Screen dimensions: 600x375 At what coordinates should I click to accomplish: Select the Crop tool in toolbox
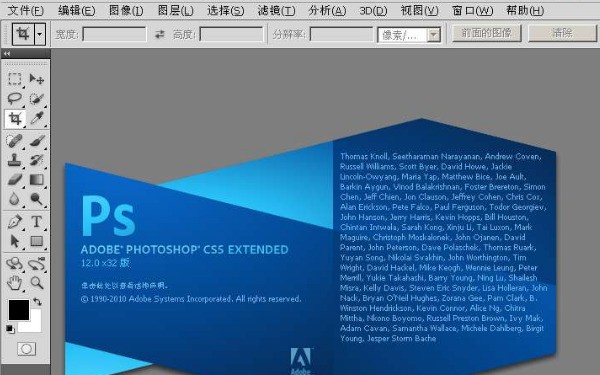pos(15,119)
